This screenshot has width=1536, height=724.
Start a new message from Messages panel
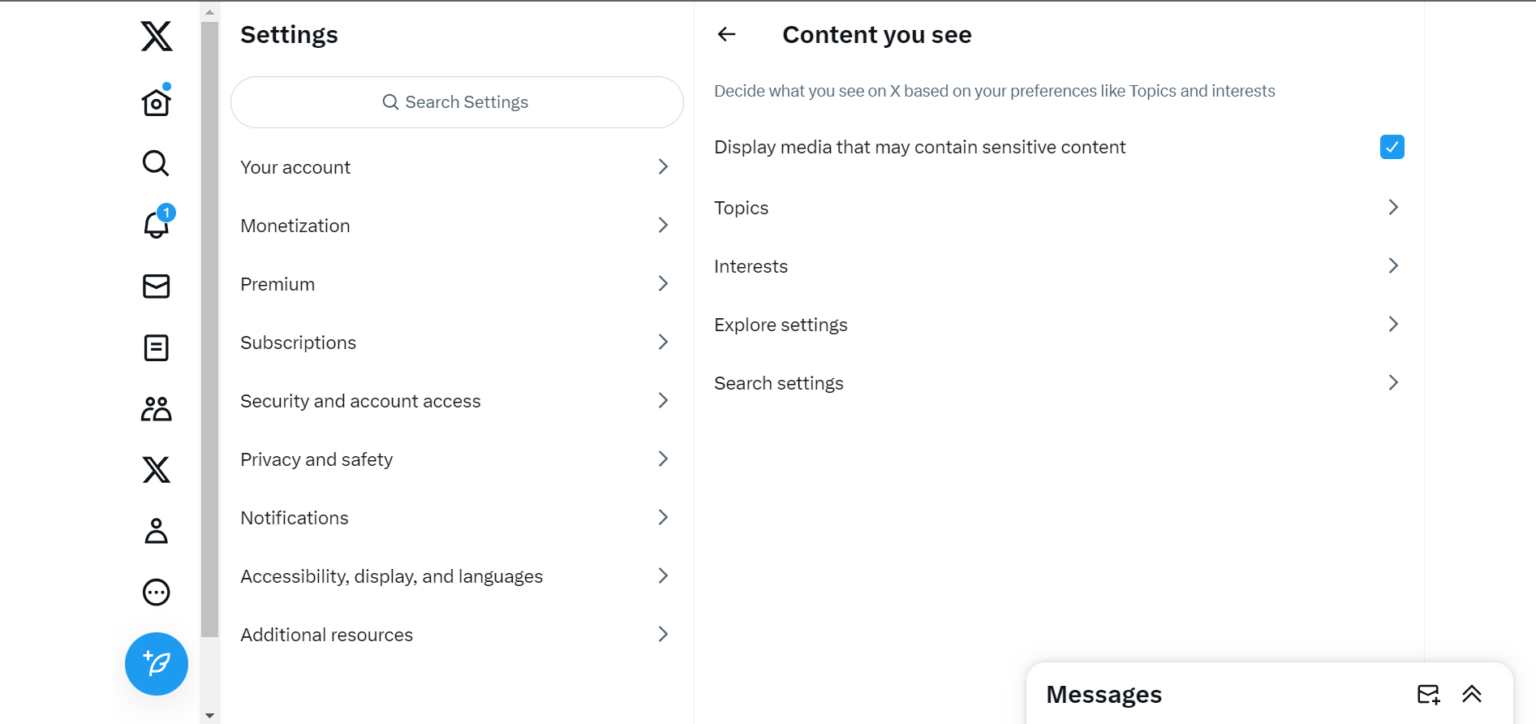1428,694
